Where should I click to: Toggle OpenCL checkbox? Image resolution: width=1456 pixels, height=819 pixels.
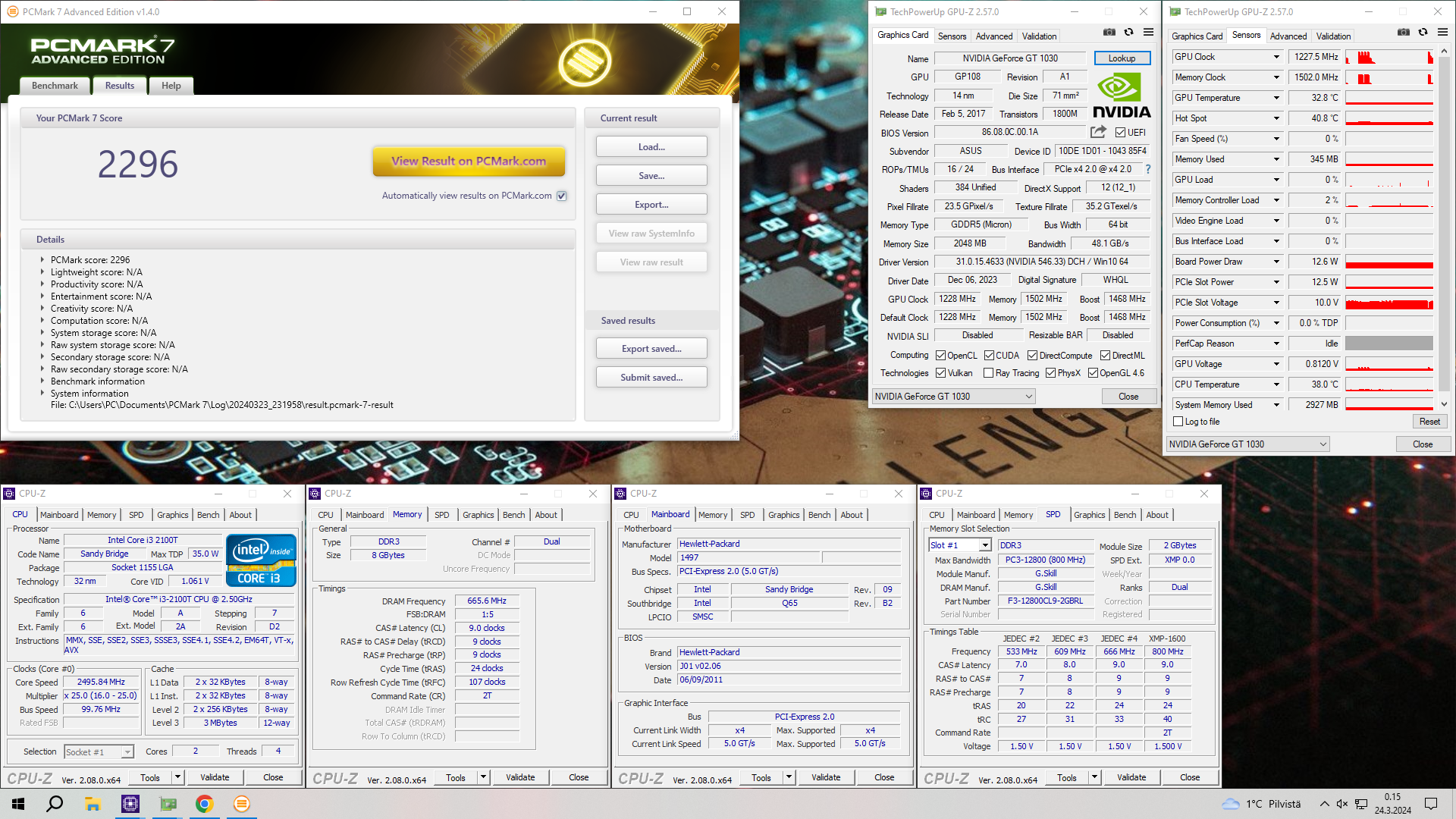click(940, 356)
